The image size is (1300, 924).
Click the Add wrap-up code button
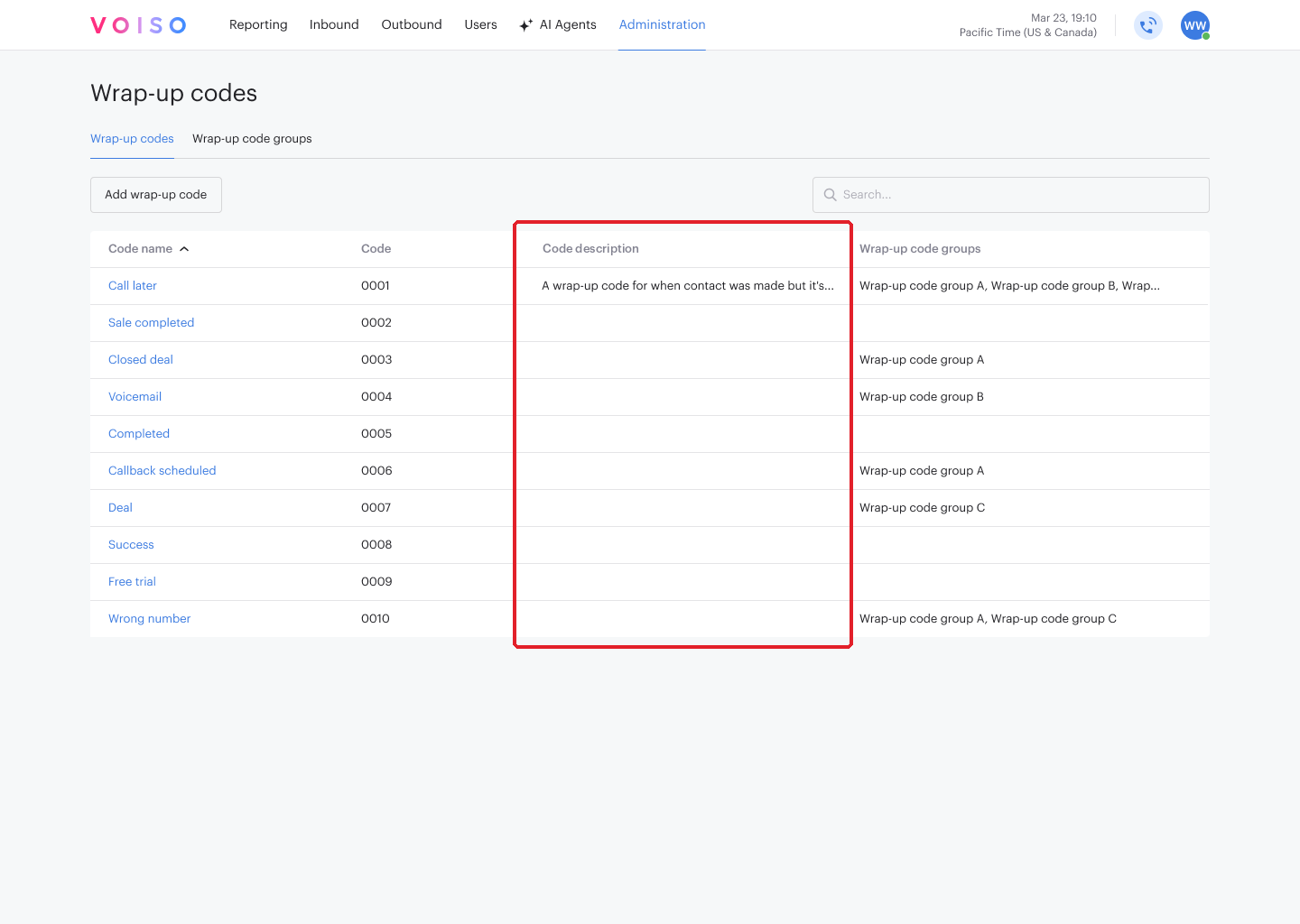156,195
